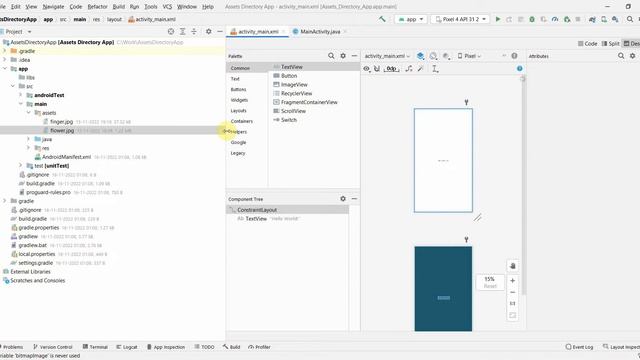Click the pan hand tool on design surface
This screenshot has width=640, height=360.
point(513,266)
